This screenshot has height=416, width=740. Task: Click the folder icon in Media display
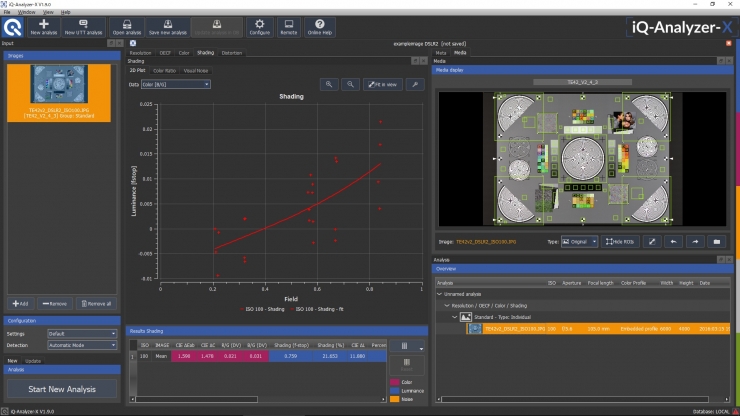(x=717, y=242)
